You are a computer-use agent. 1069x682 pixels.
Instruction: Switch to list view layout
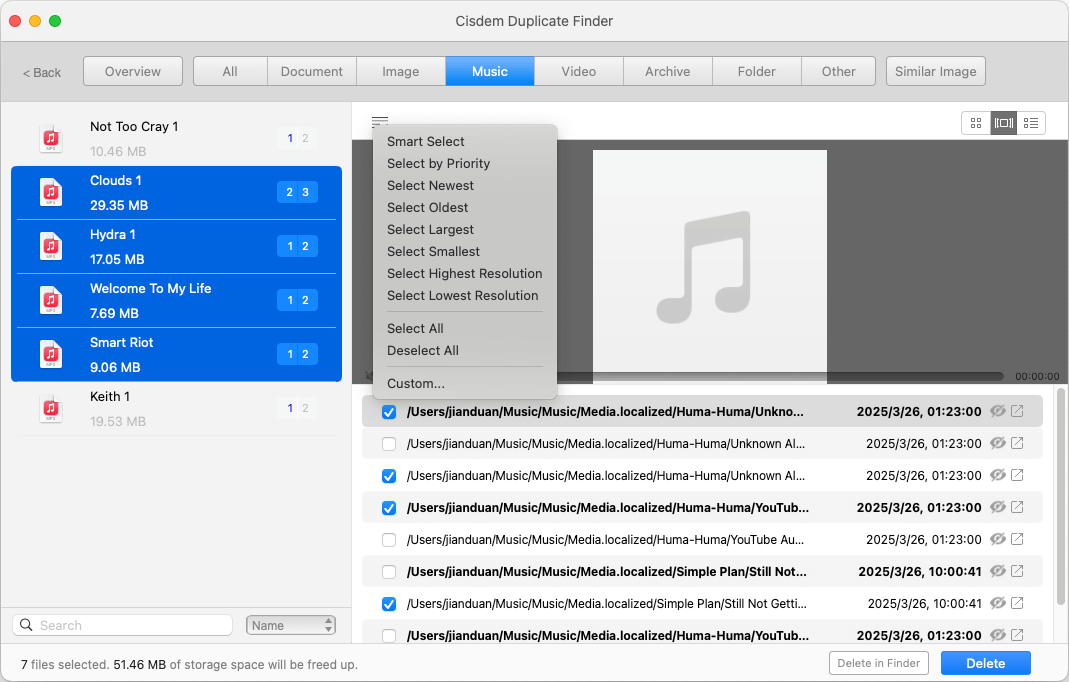coord(1031,122)
